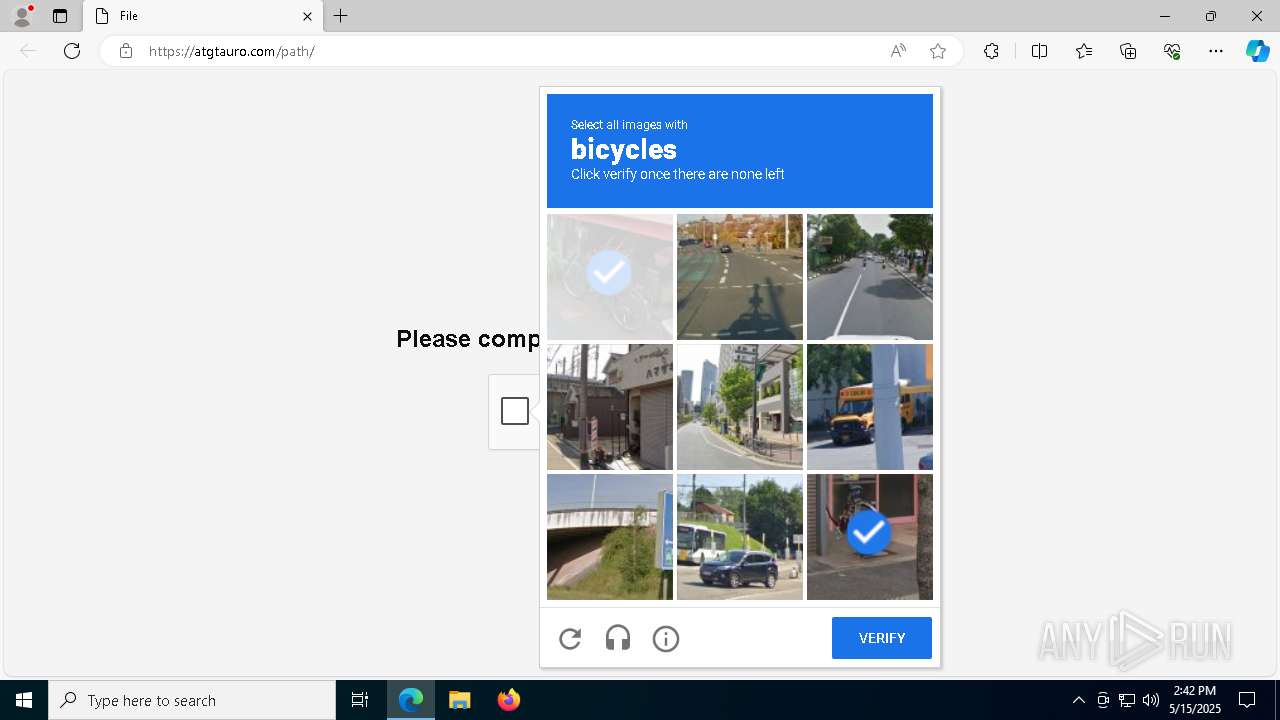The width and height of the screenshot is (1280, 720).
Task: Open a new tab
Action: [x=341, y=16]
